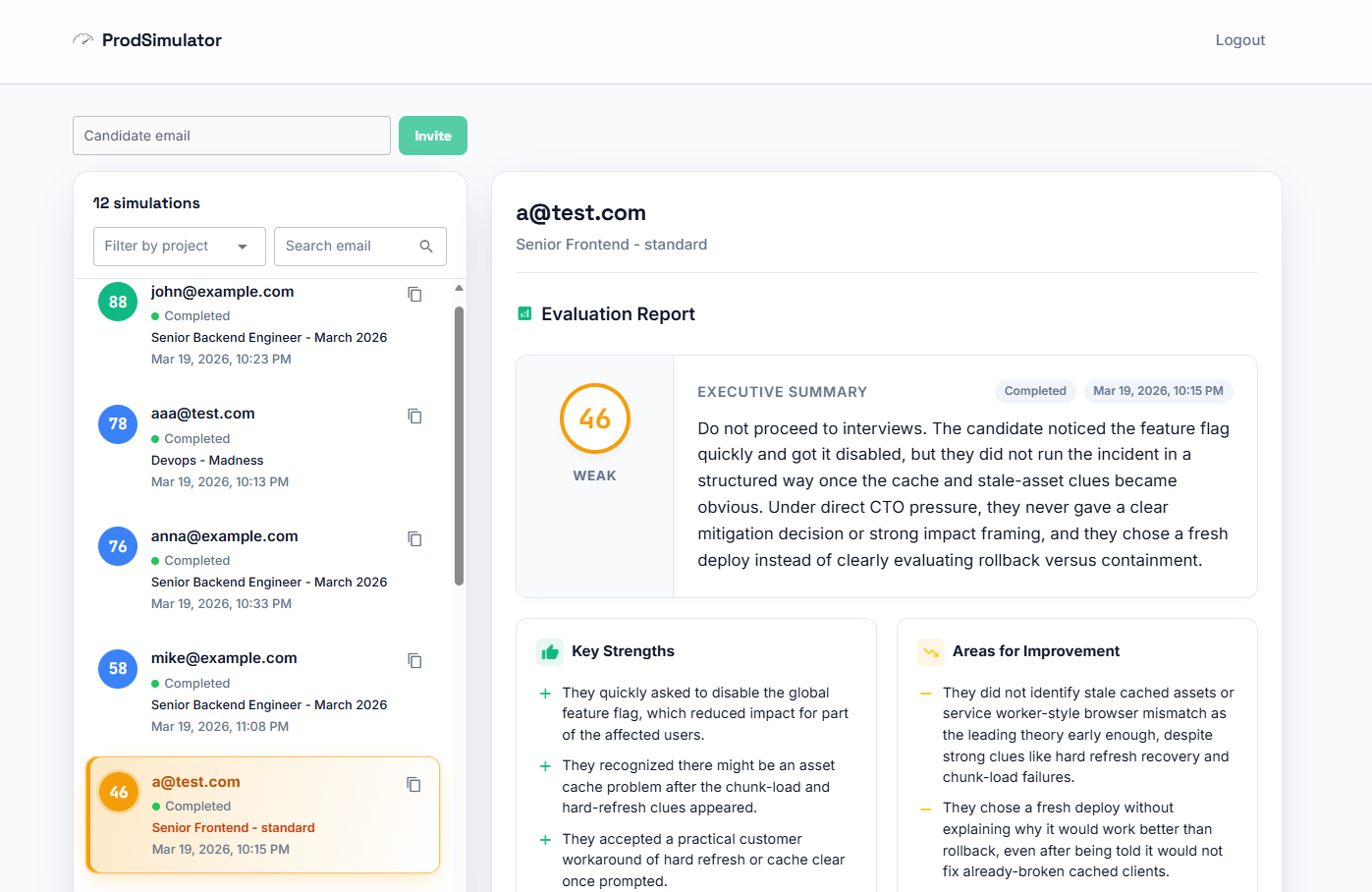Click inside the Candidate email input field
Screen dimensions: 1372x892
tap(231, 136)
